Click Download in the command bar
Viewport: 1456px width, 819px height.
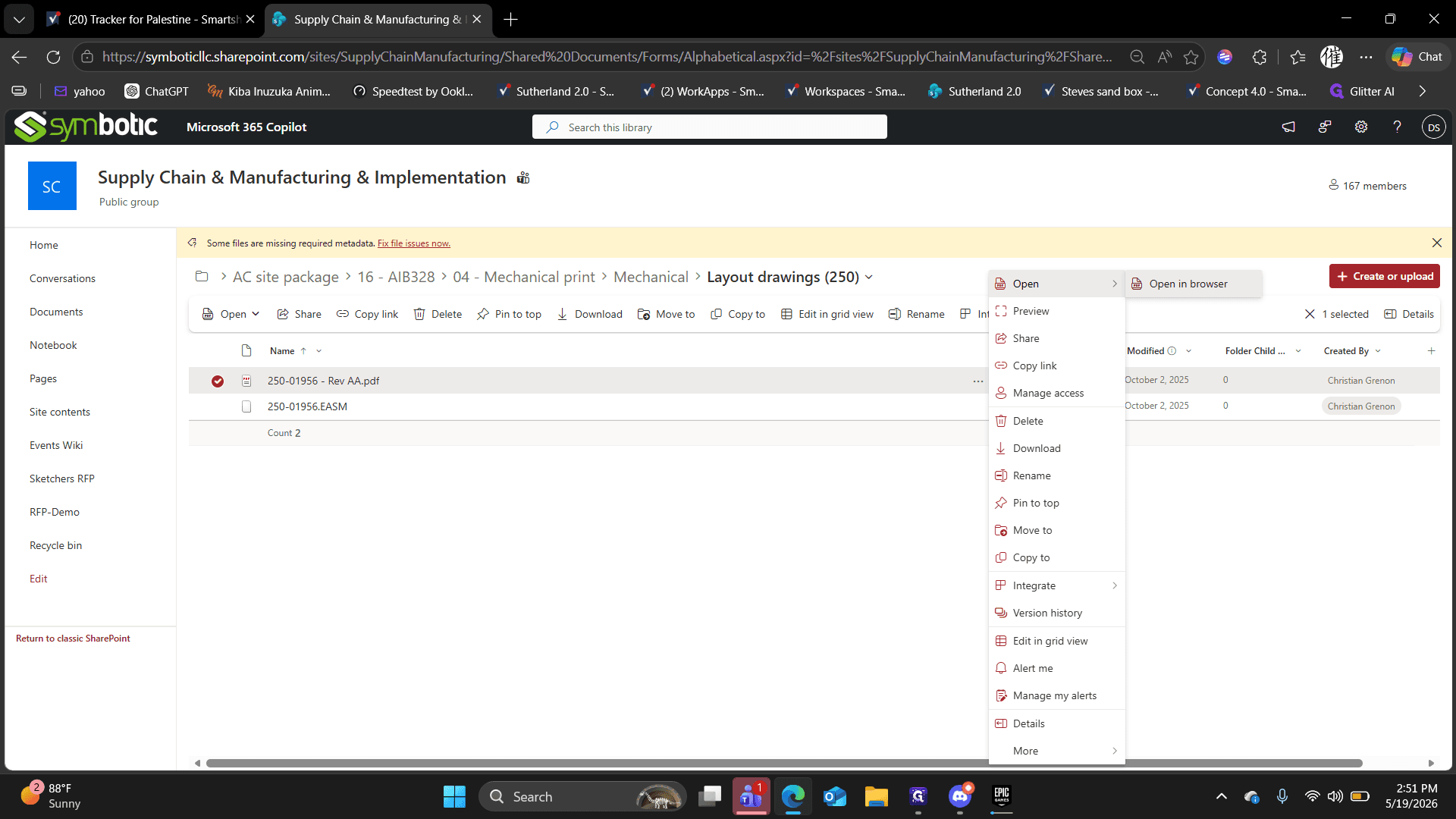589,314
